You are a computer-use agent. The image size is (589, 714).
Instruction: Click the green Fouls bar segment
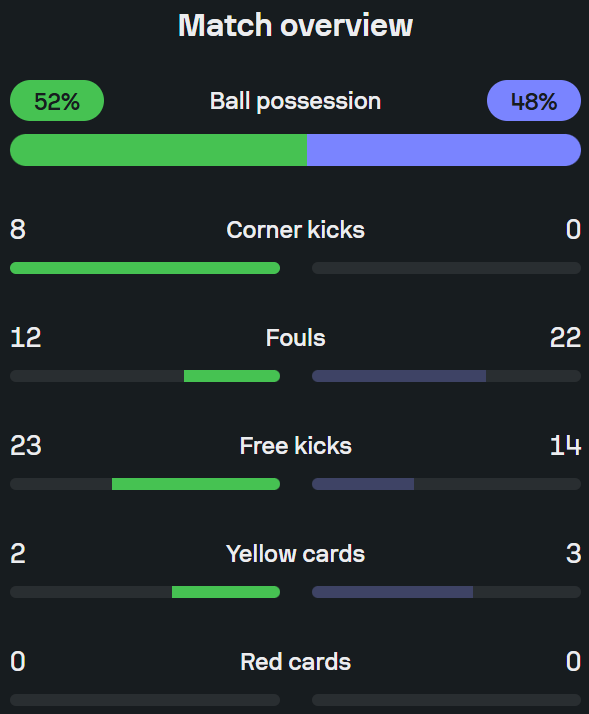232,376
